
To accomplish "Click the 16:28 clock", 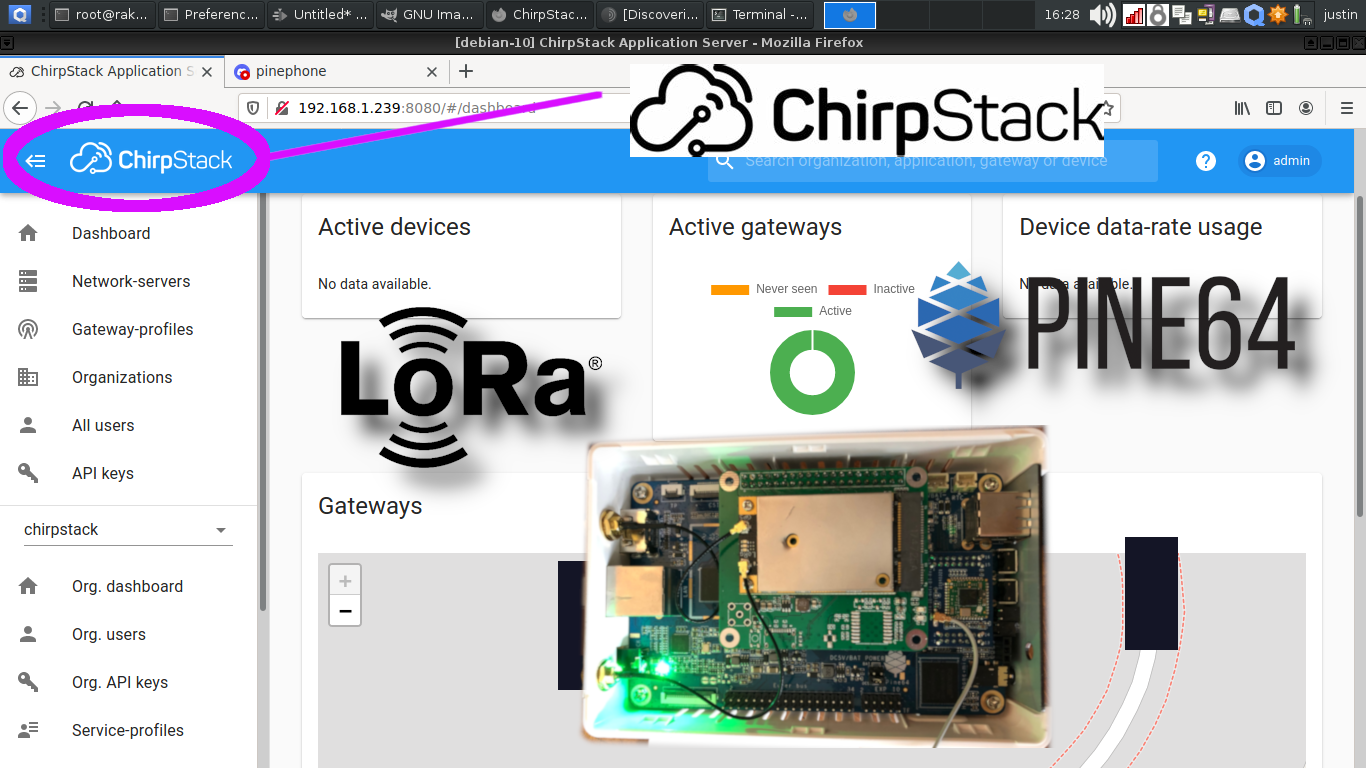I will point(1062,15).
